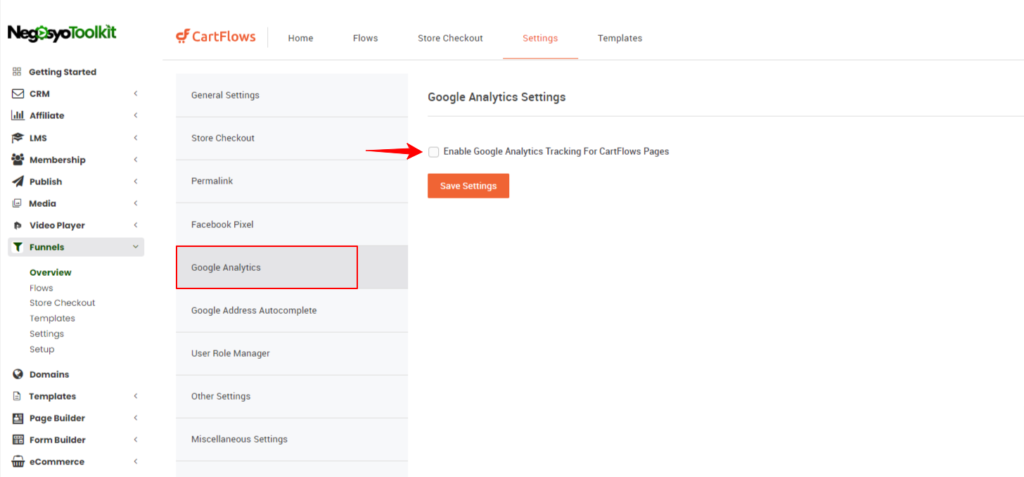This screenshot has height=477, width=1024.
Task: Expand the CRM menu chevron
Action: pos(135,94)
